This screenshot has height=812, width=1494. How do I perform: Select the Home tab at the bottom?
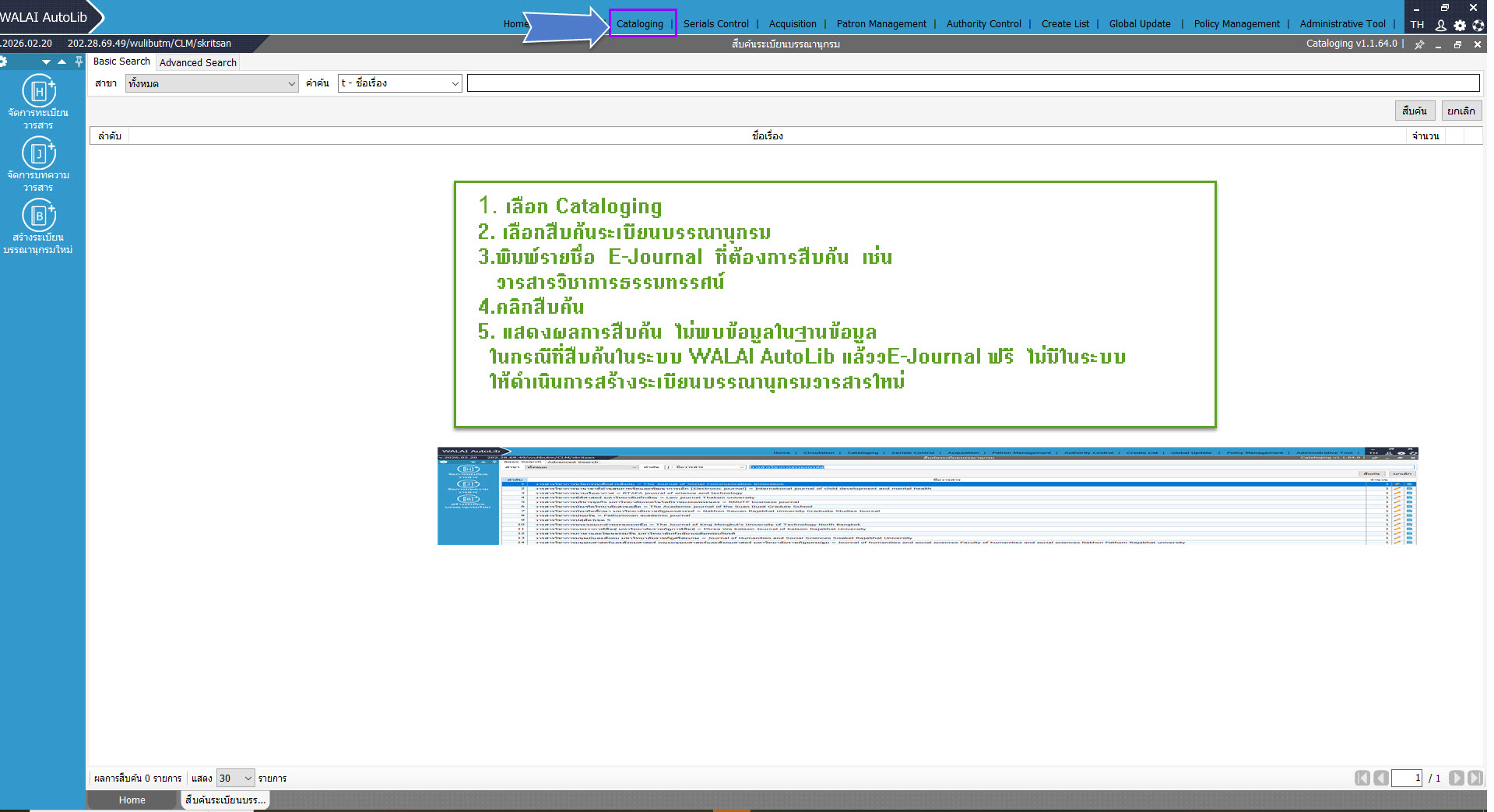coord(132,800)
